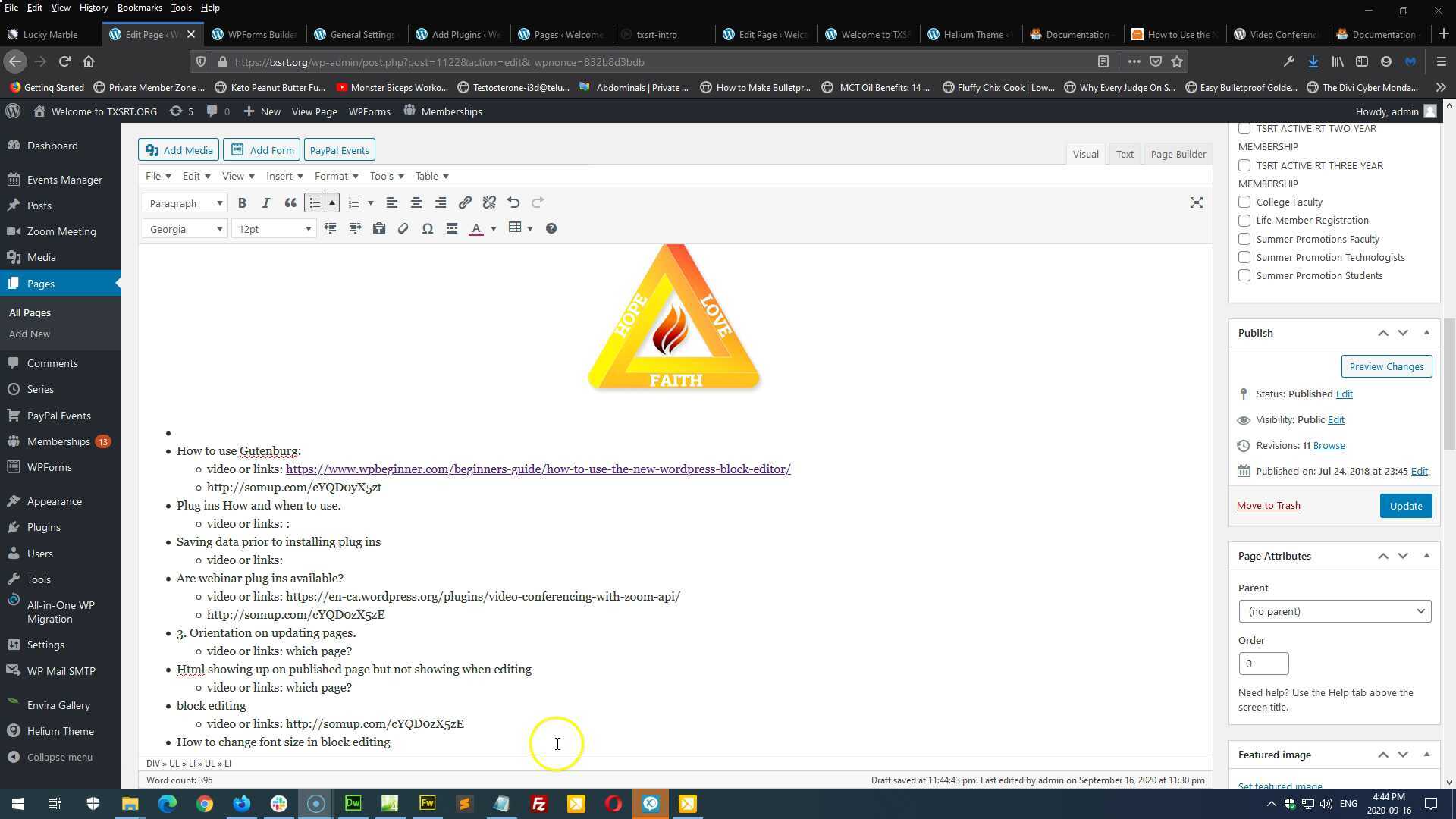This screenshot has width=1456, height=819.
Task: Click the keyboard shortcuts help icon
Action: coord(551,229)
